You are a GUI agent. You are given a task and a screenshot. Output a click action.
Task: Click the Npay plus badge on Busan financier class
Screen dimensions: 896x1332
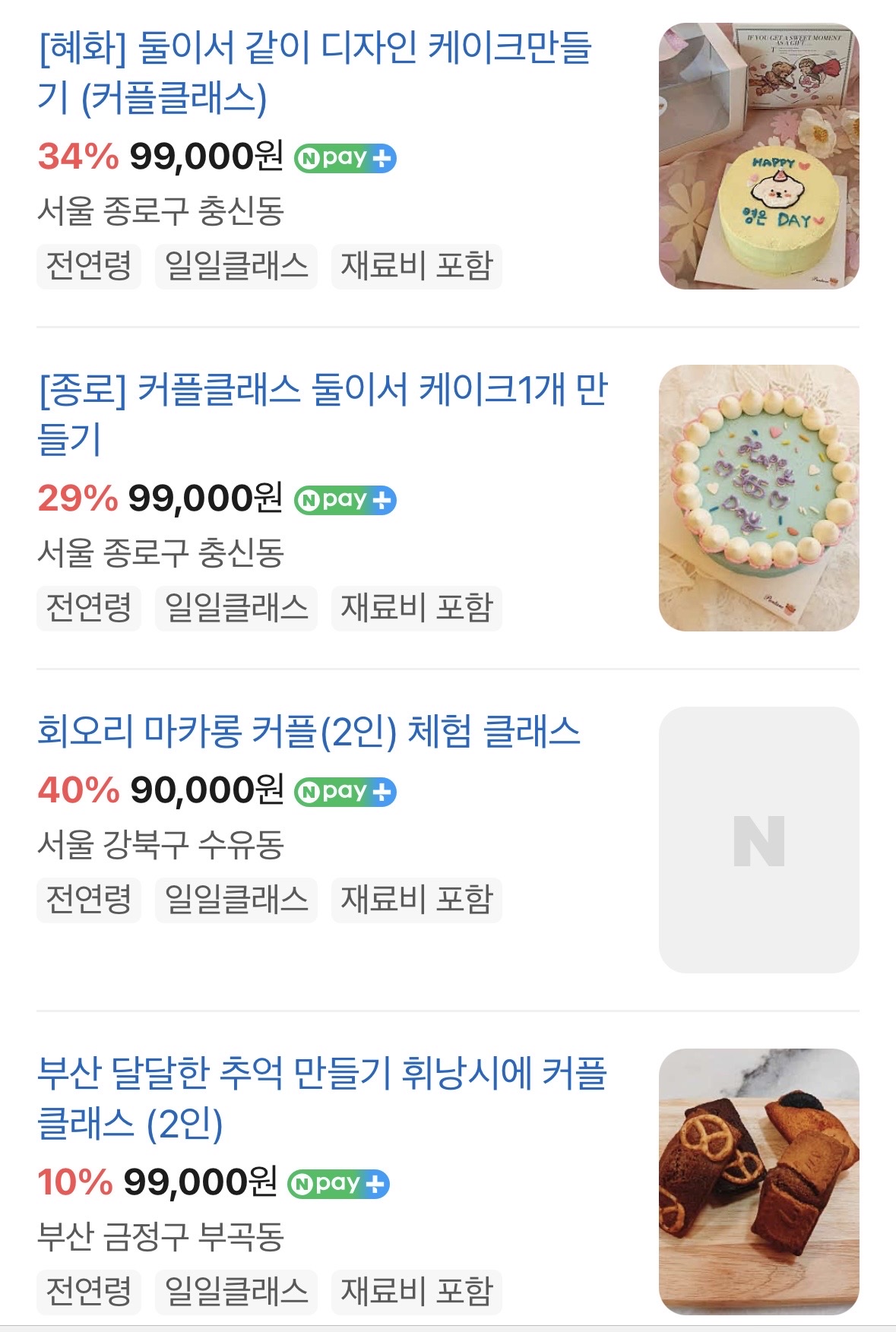[x=338, y=1184]
